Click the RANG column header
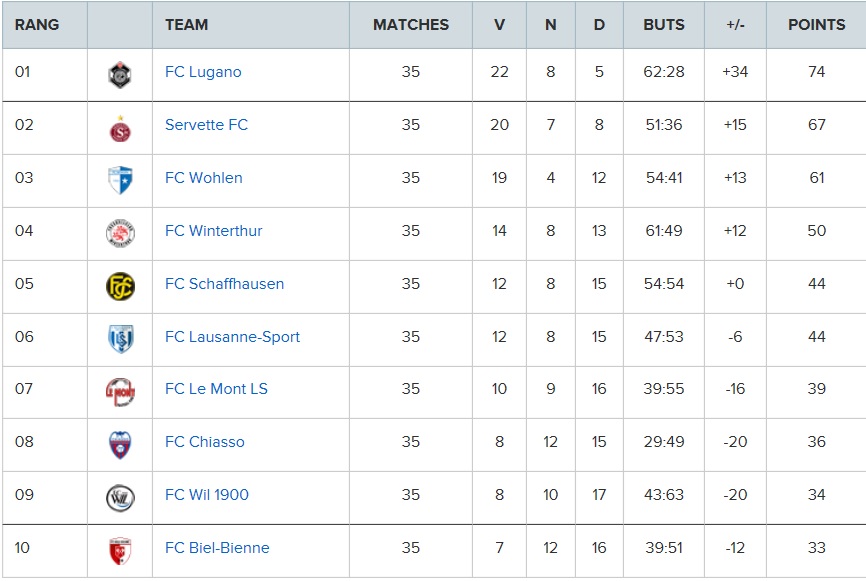Viewport: 866px width, 581px height. coord(37,25)
